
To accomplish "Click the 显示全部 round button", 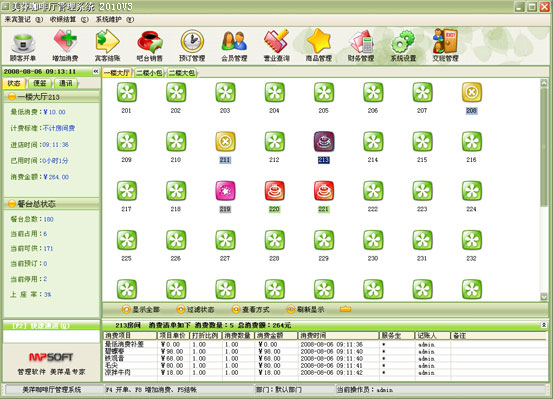I will coord(126,309).
